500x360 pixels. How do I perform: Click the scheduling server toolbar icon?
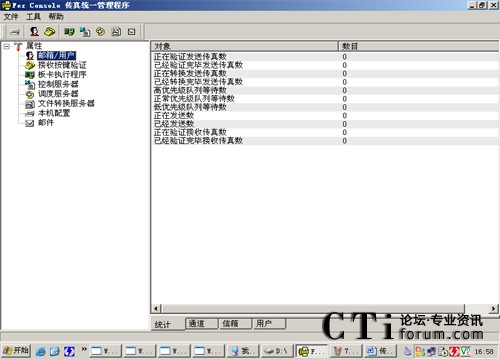coord(100,32)
